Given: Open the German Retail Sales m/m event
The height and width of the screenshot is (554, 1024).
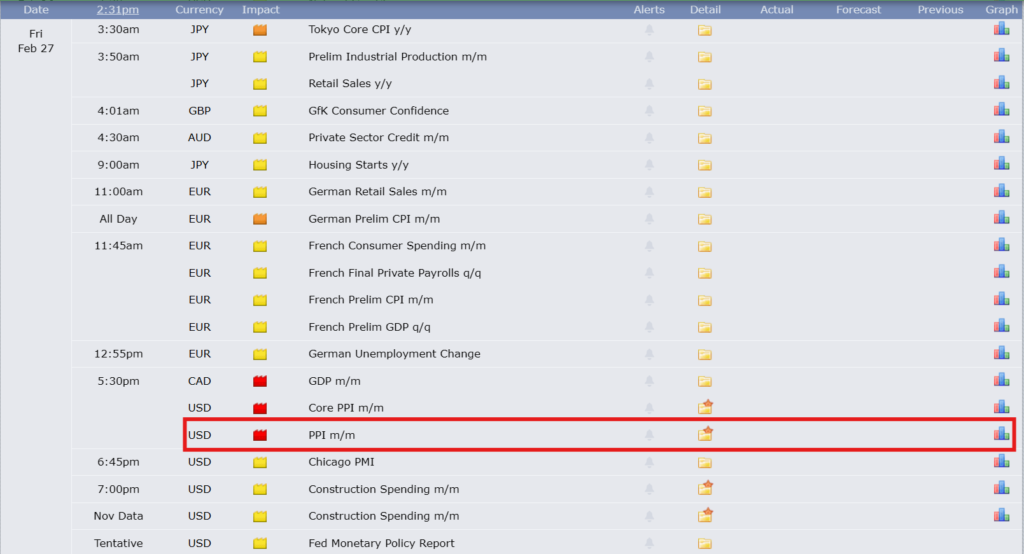Looking at the screenshot, I should click(377, 192).
